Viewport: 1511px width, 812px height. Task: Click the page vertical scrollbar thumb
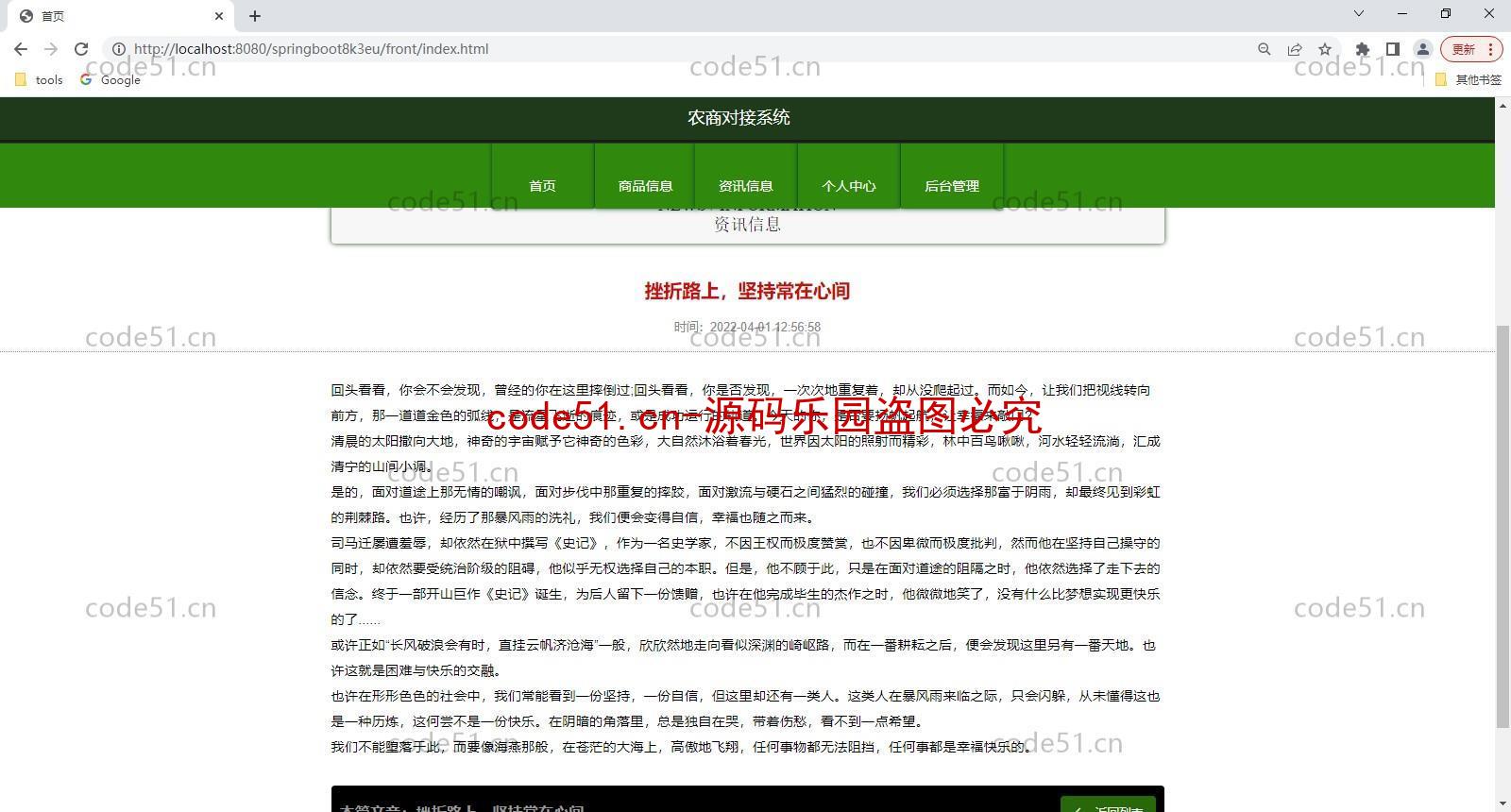(x=1503, y=526)
